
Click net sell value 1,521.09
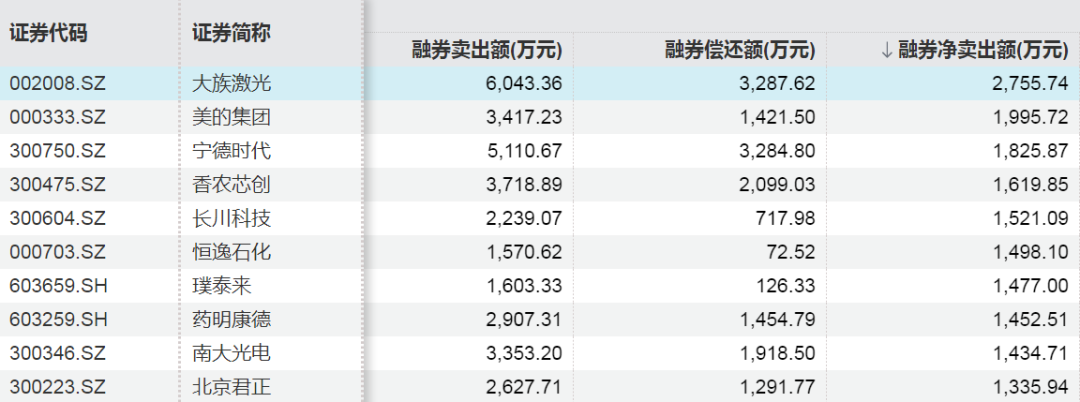pyautogui.click(x=1030, y=219)
